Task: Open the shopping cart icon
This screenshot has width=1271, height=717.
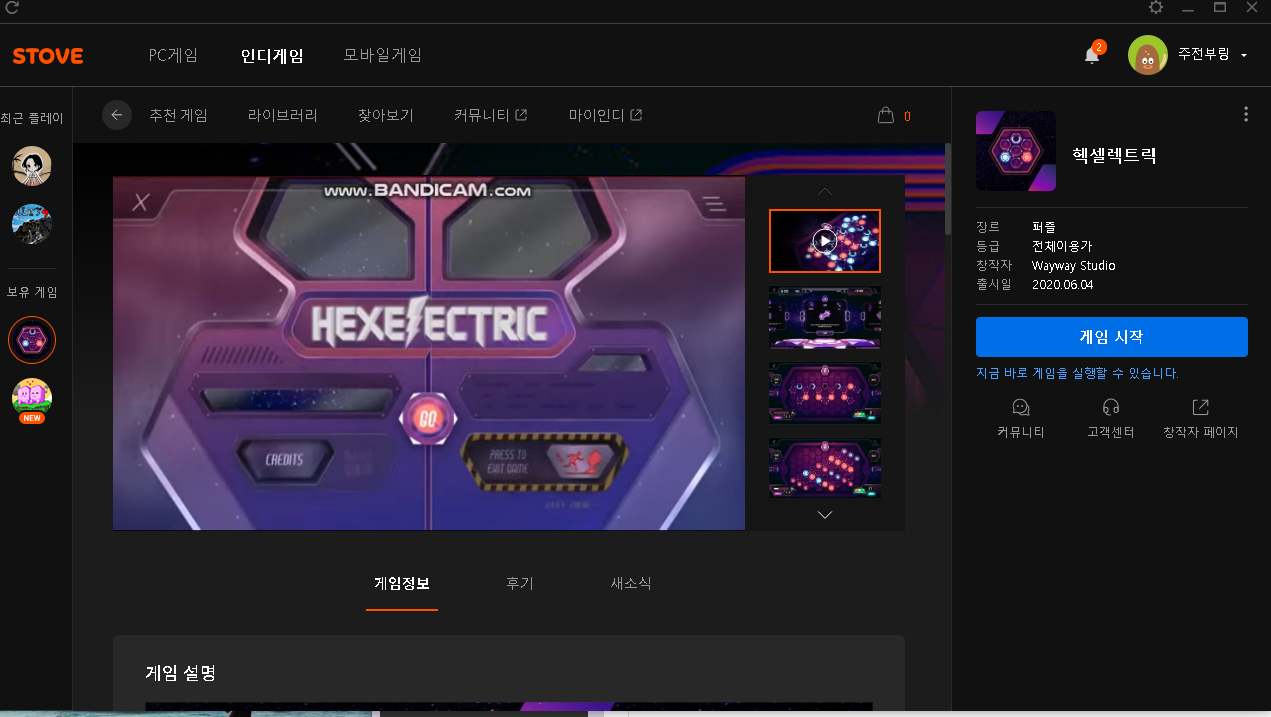Action: pyautogui.click(x=885, y=115)
